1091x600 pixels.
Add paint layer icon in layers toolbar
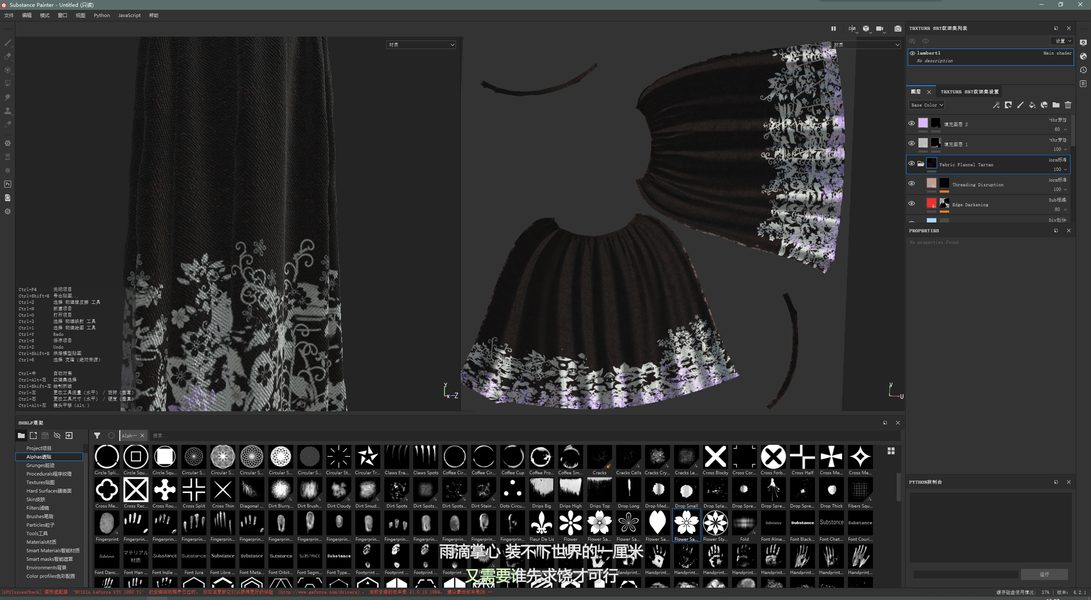tap(1020, 105)
